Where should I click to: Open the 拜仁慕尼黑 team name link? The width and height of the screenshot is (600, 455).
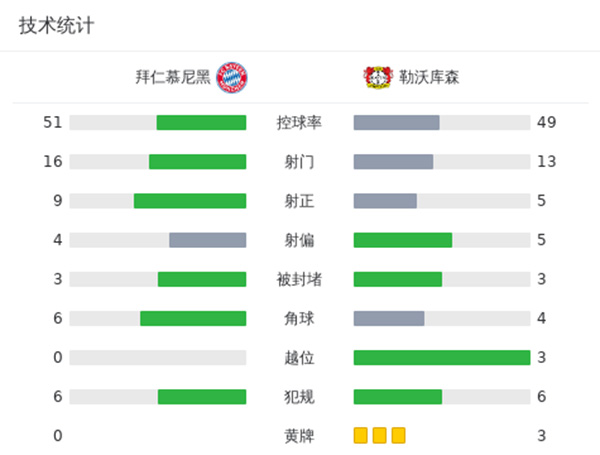coord(174,77)
